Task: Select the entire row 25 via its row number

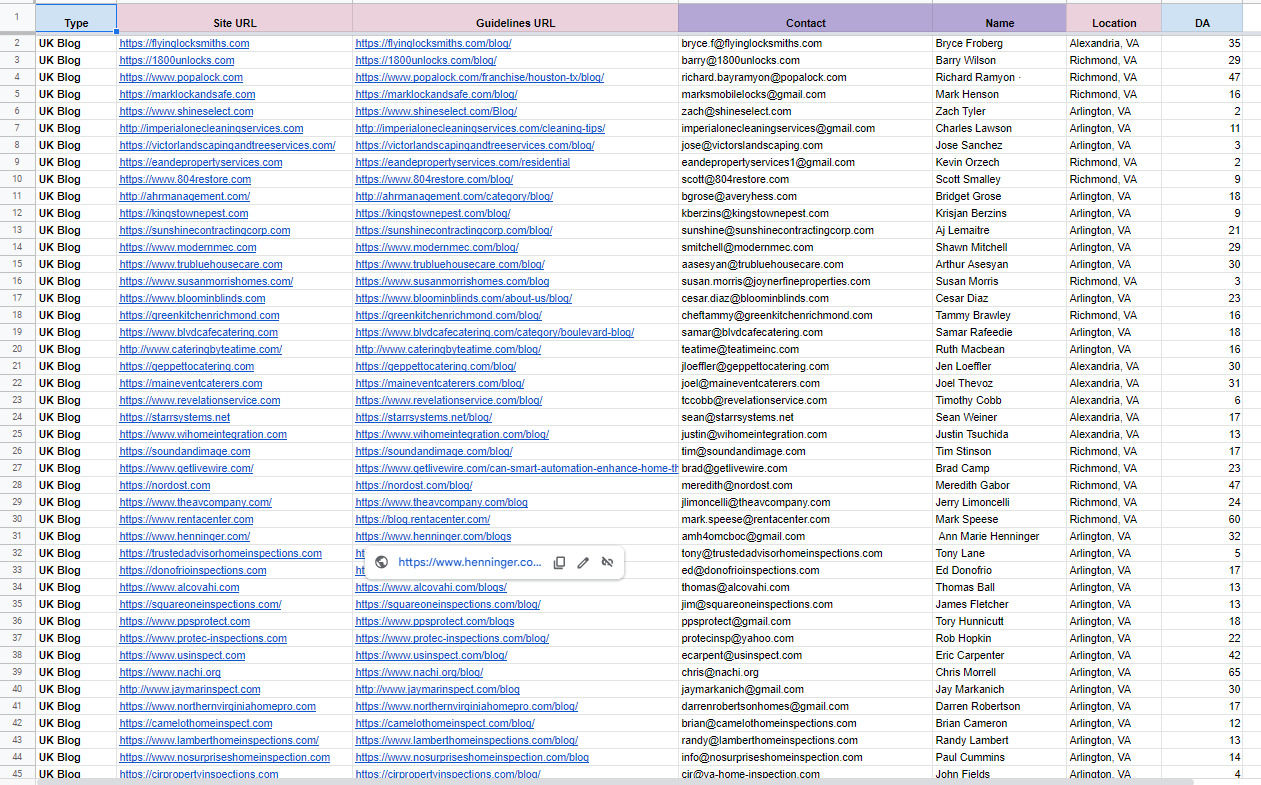Action: (17, 434)
